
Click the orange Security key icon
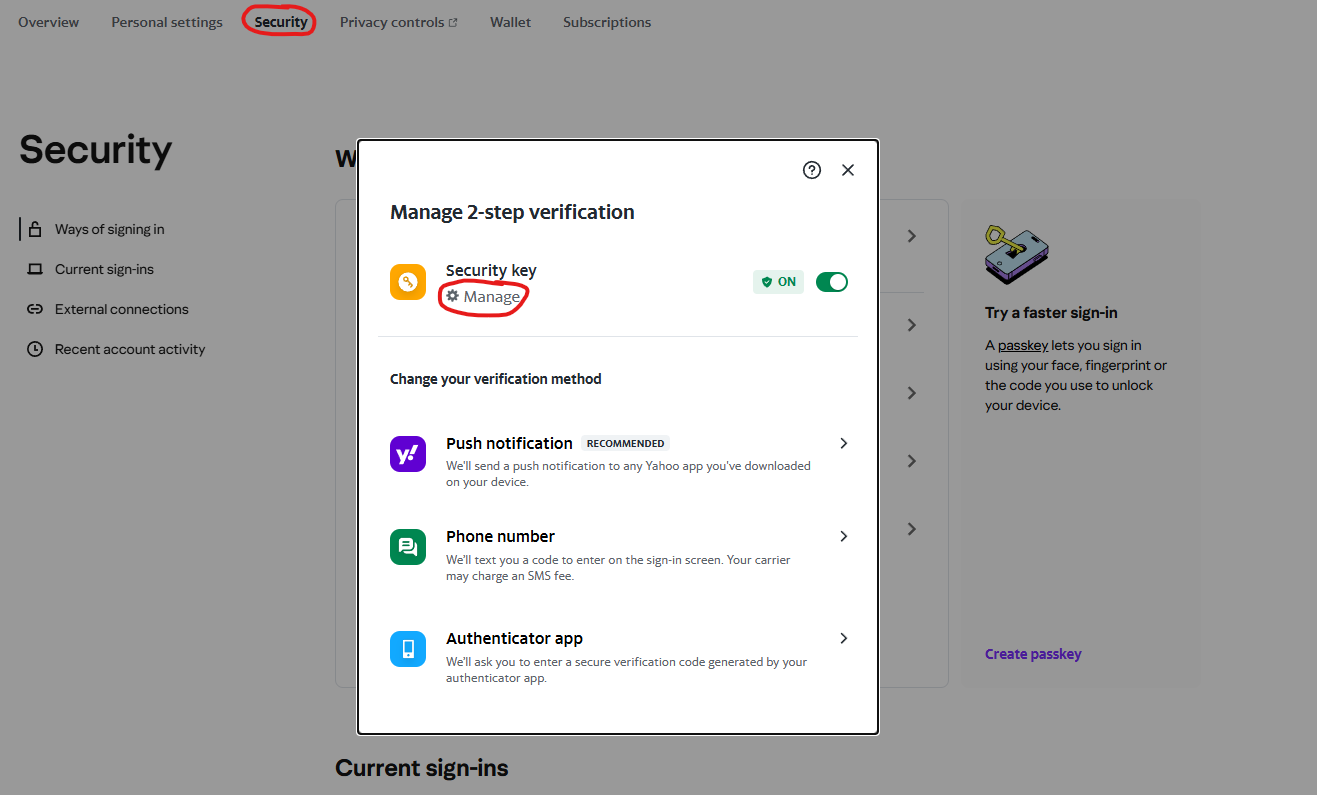click(408, 282)
